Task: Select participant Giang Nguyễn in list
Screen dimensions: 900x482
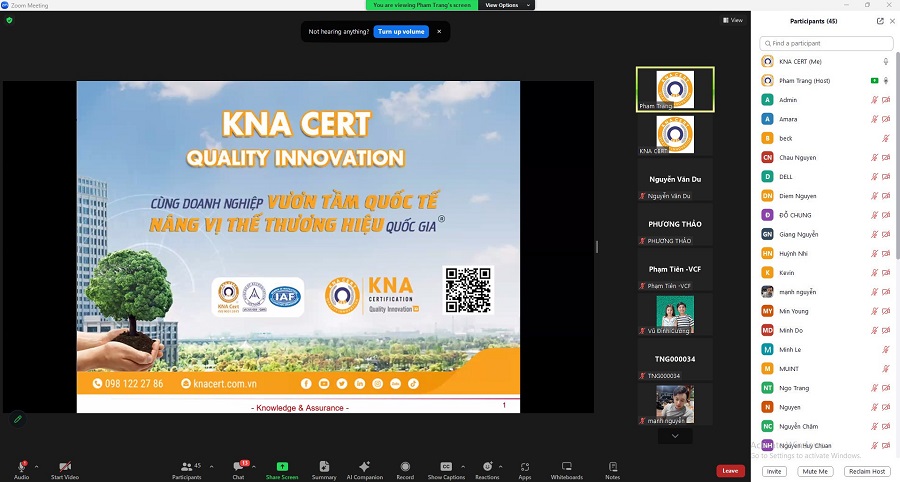Action: pyautogui.click(x=826, y=235)
